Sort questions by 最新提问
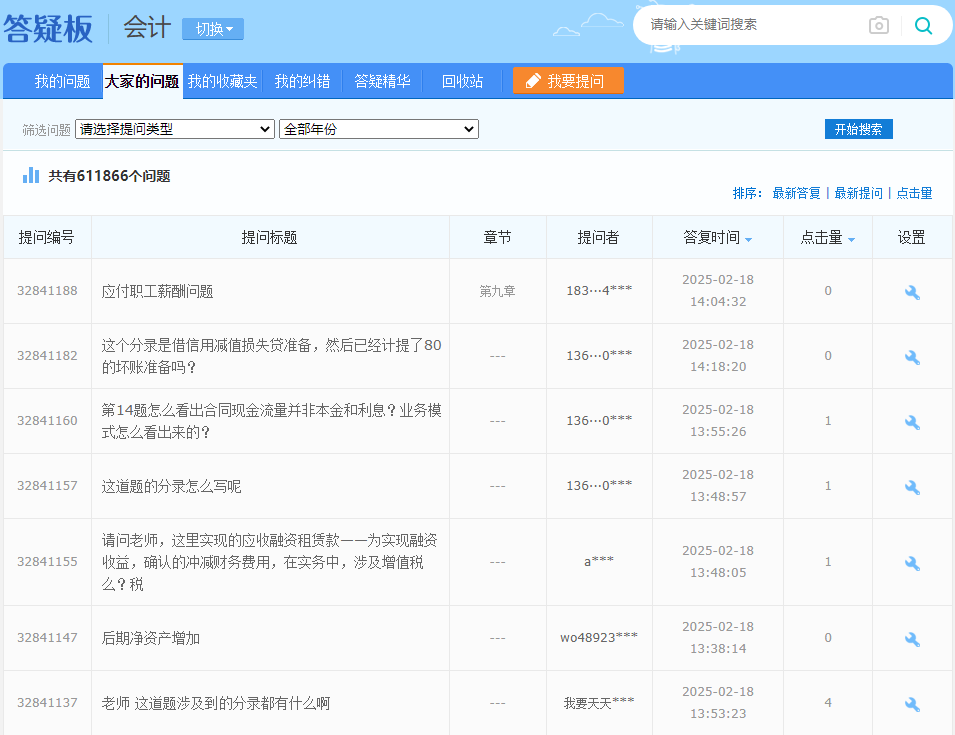The height and width of the screenshot is (735, 955). (x=860, y=192)
